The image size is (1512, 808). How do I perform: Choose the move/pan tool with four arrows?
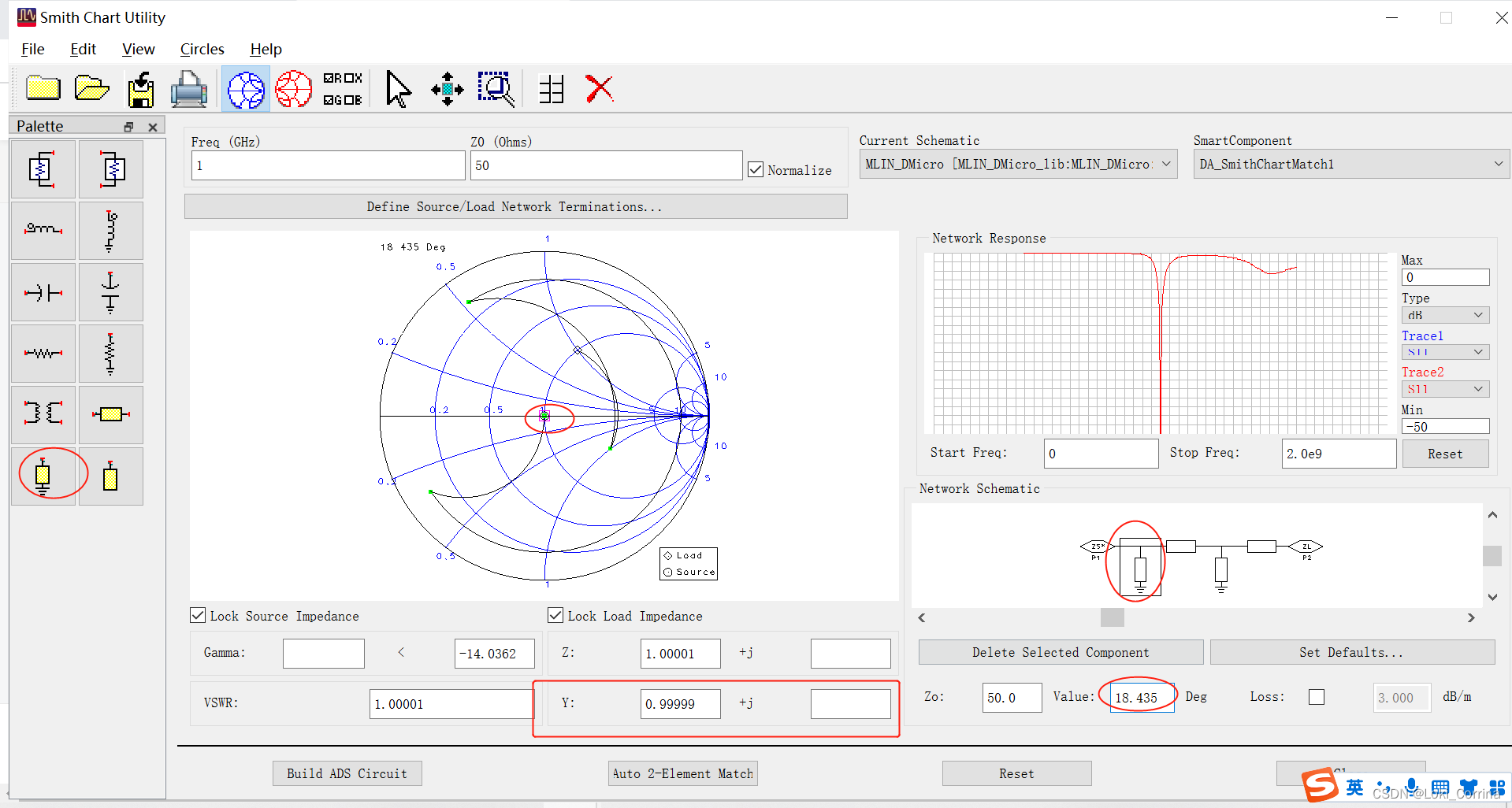[447, 89]
